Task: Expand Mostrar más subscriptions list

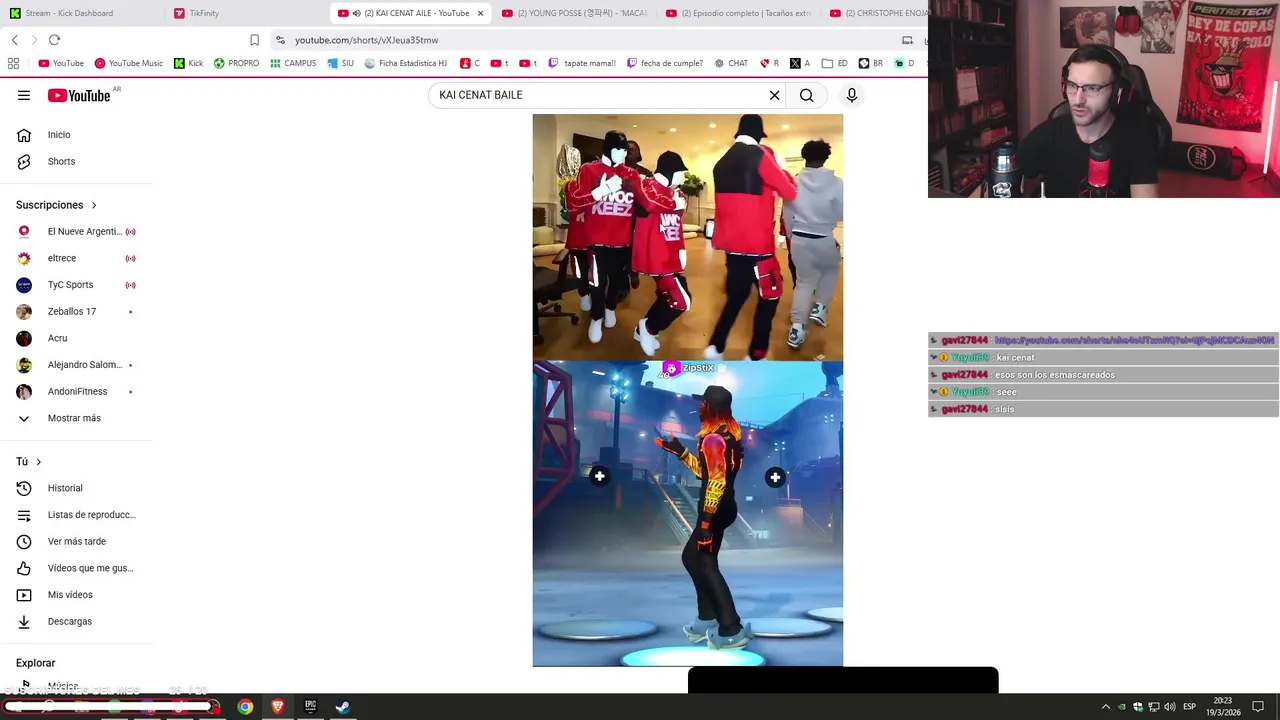Action: pos(76,418)
